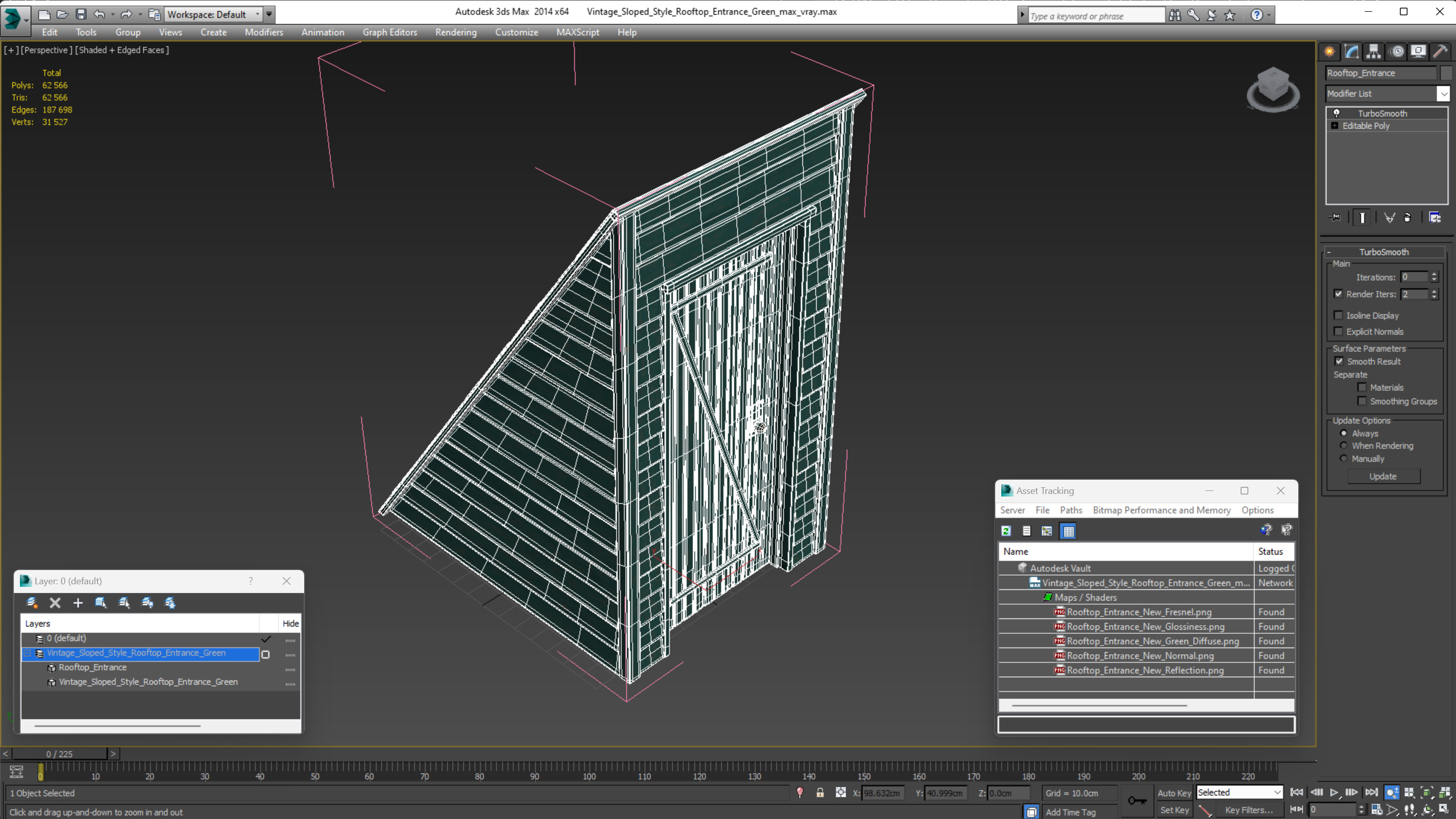The image size is (1456, 819).
Task: Click the Auto Key button
Action: click(x=1174, y=793)
